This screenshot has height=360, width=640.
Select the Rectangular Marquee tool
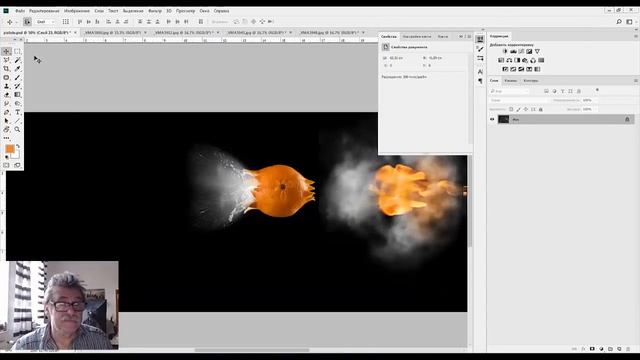pos(18,51)
